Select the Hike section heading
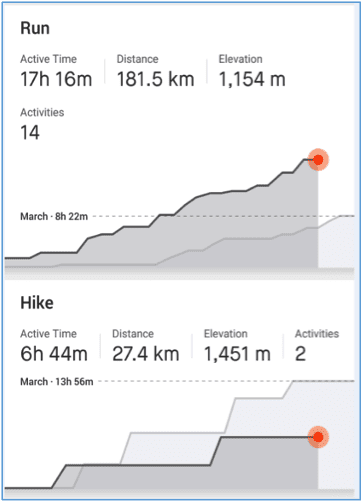 point(37,303)
